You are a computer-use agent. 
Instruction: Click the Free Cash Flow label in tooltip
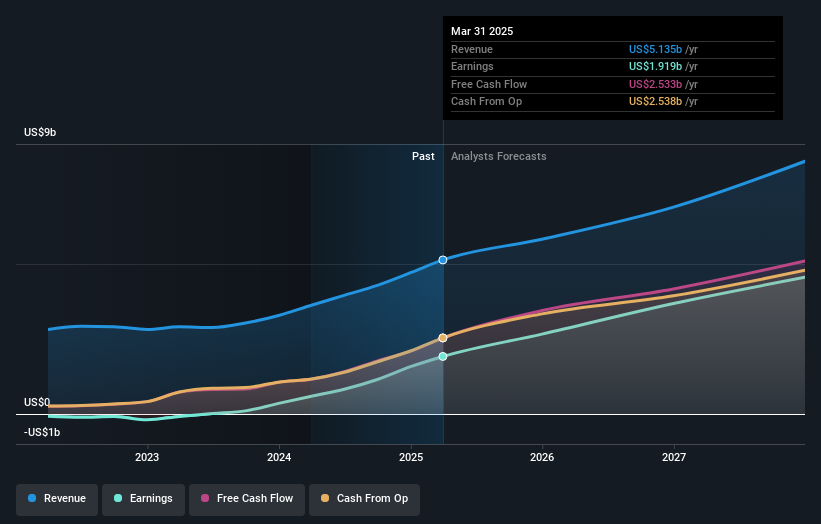(x=489, y=84)
